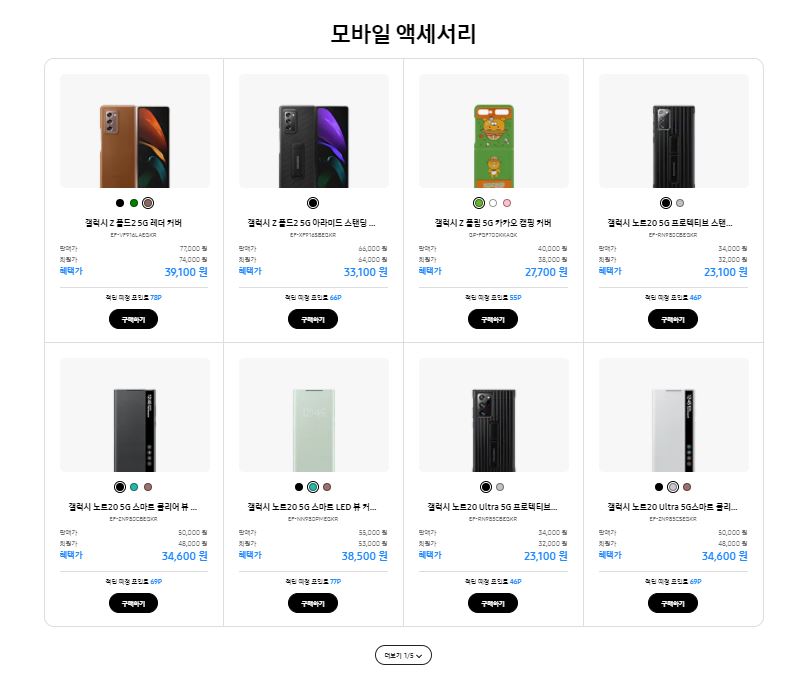The height and width of the screenshot is (694, 799).
Task: Buy the Note20 5G LED View cover
Action: [313, 603]
